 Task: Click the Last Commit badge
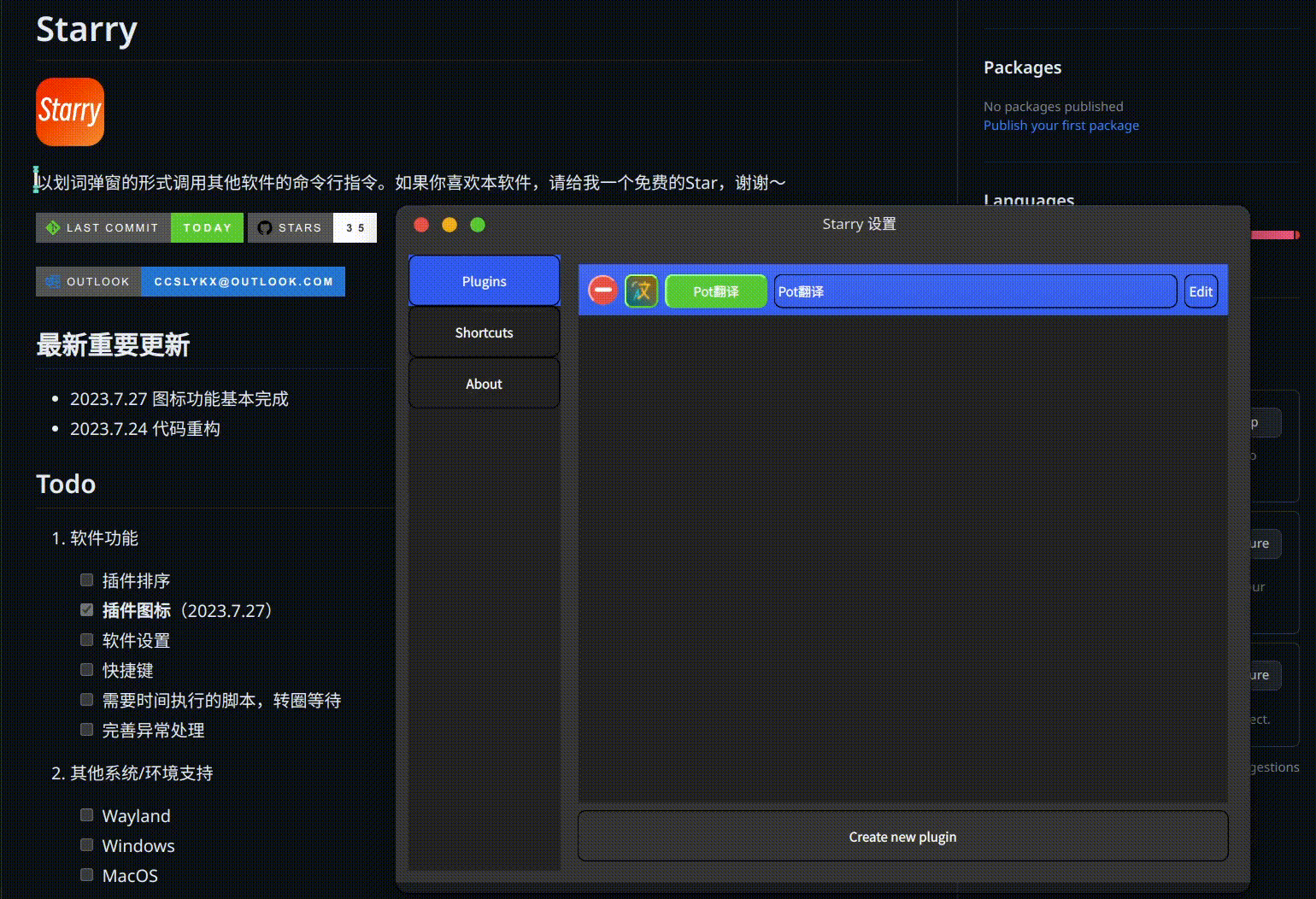point(139,227)
